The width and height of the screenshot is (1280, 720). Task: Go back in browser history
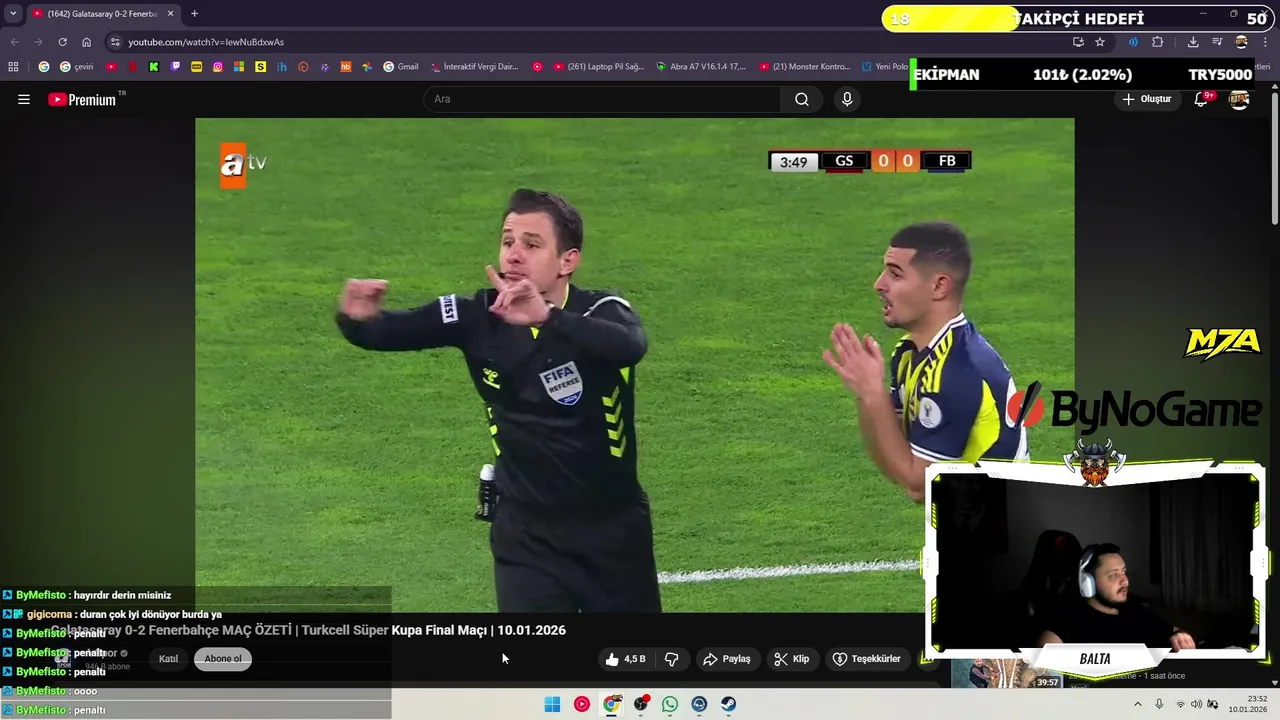[x=14, y=42]
